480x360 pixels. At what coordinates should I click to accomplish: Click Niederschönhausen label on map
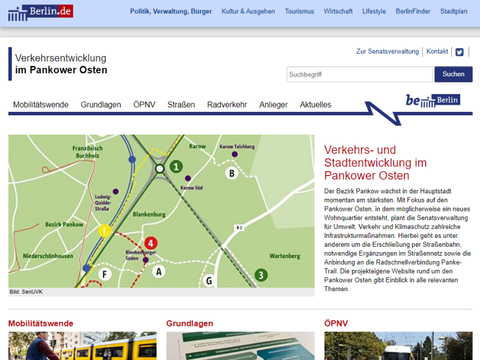(48, 256)
